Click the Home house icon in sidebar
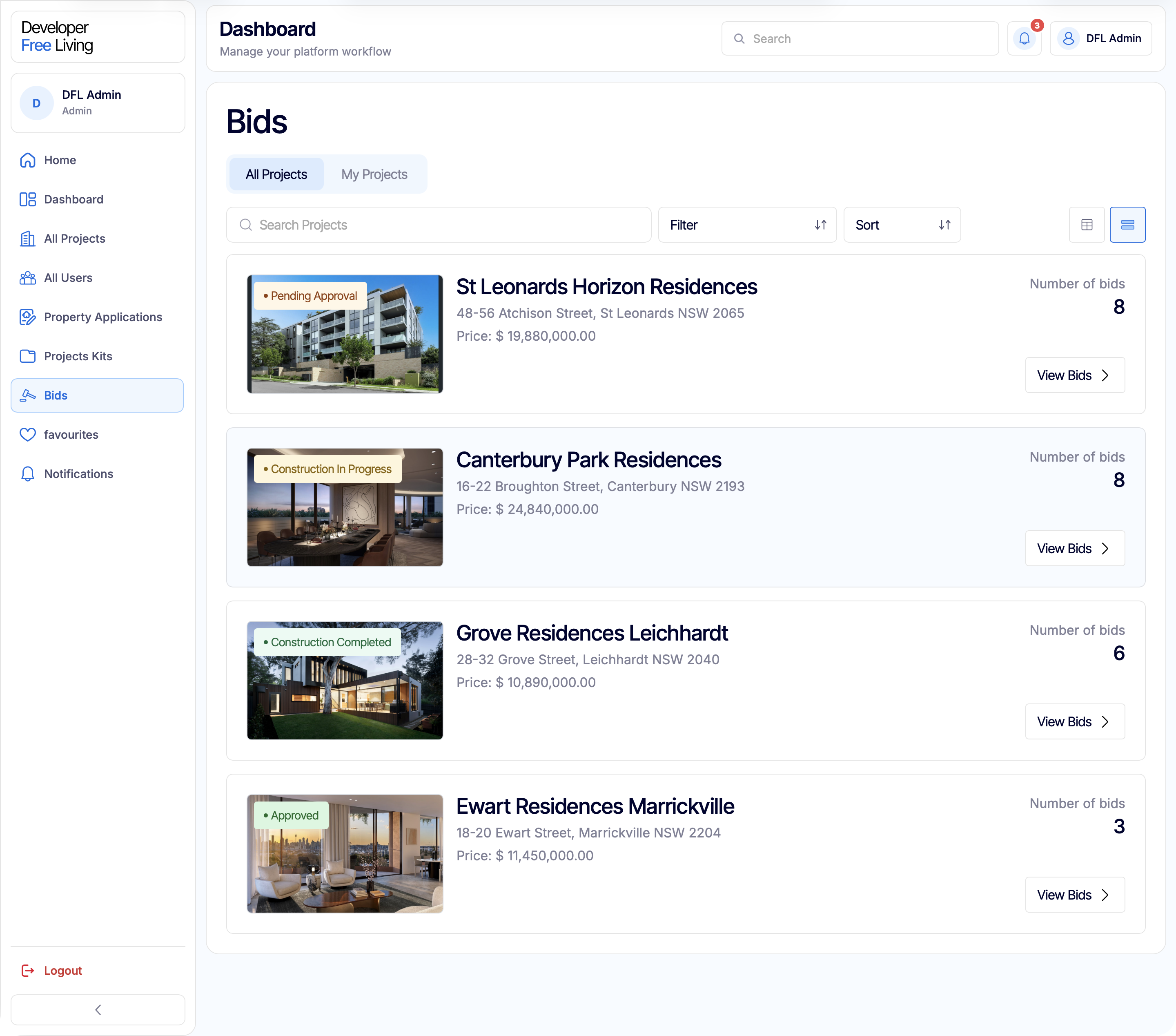 pos(28,160)
